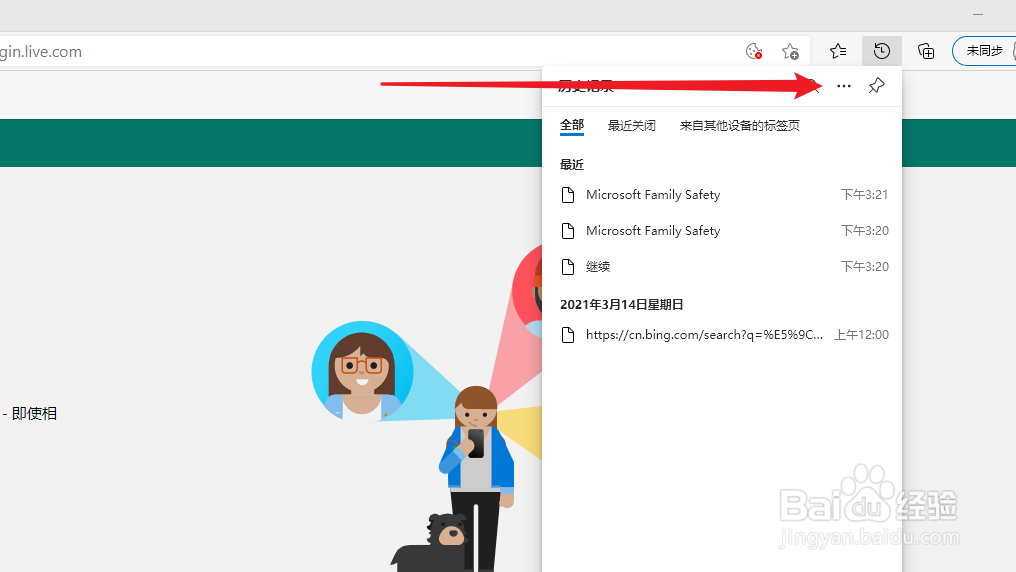Click the 未同步 profile button

coord(984,51)
